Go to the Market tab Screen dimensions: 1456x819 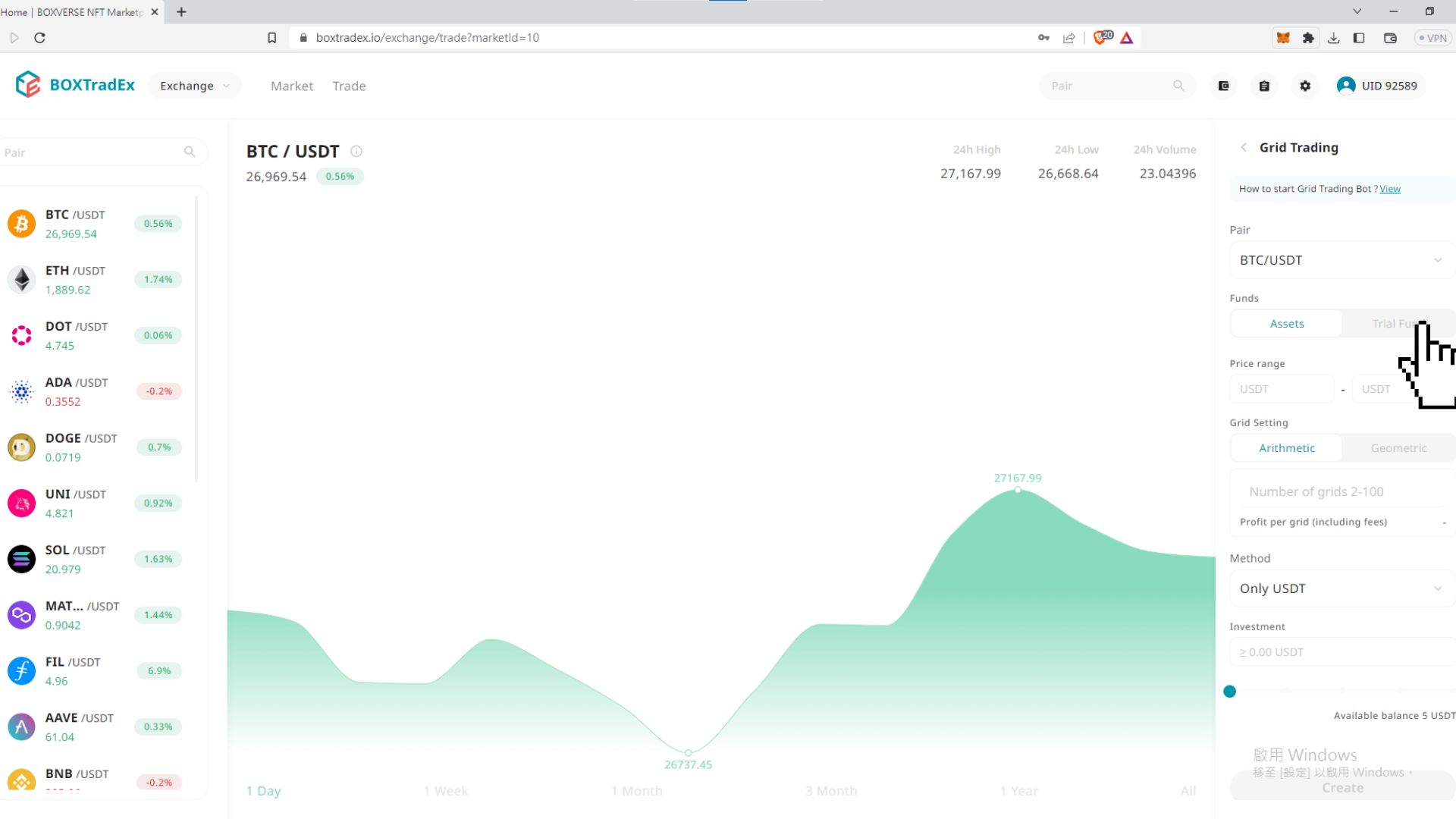pyautogui.click(x=291, y=86)
